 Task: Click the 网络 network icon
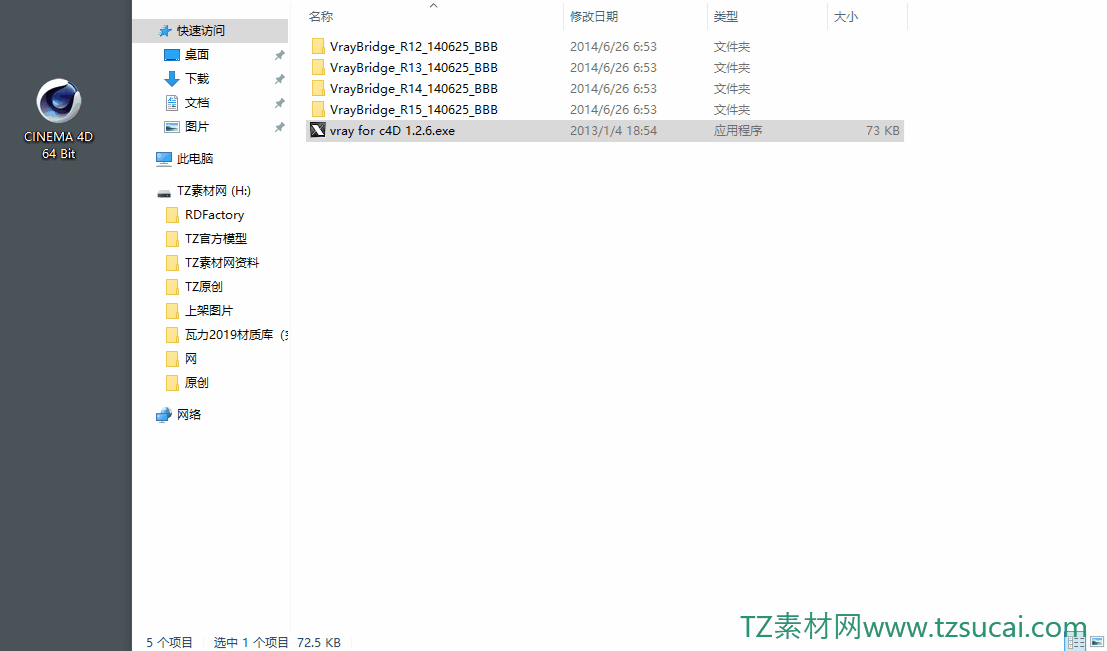click(x=164, y=414)
